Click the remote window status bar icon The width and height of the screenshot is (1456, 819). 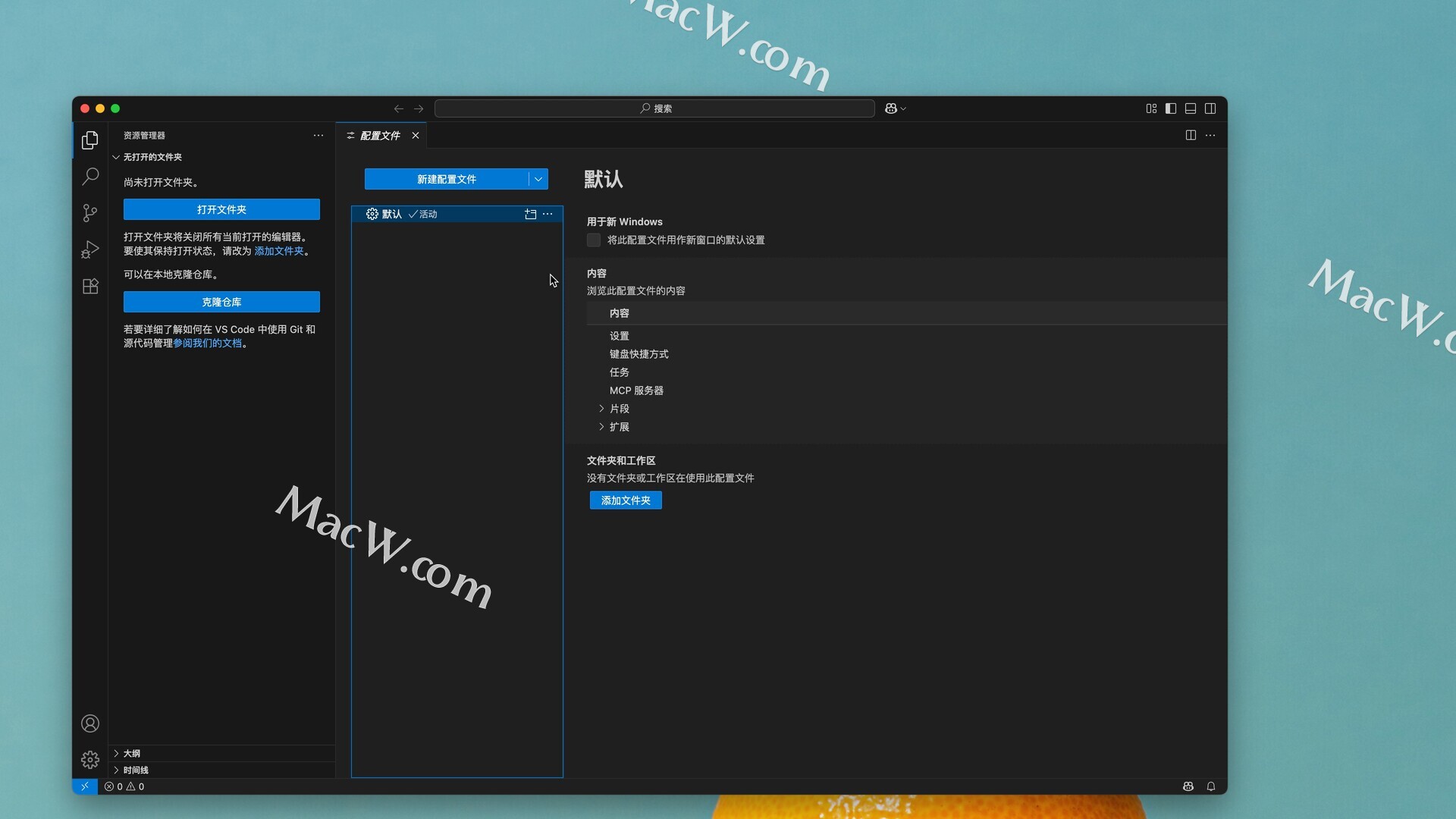tap(85, 786)
